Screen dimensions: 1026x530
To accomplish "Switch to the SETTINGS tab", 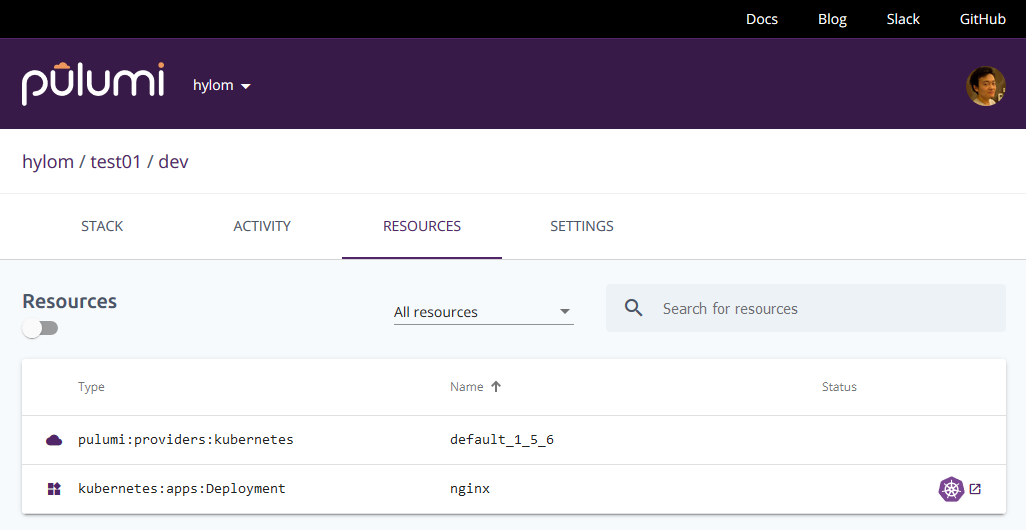I will pyautogui.click(x=582, y=226).
